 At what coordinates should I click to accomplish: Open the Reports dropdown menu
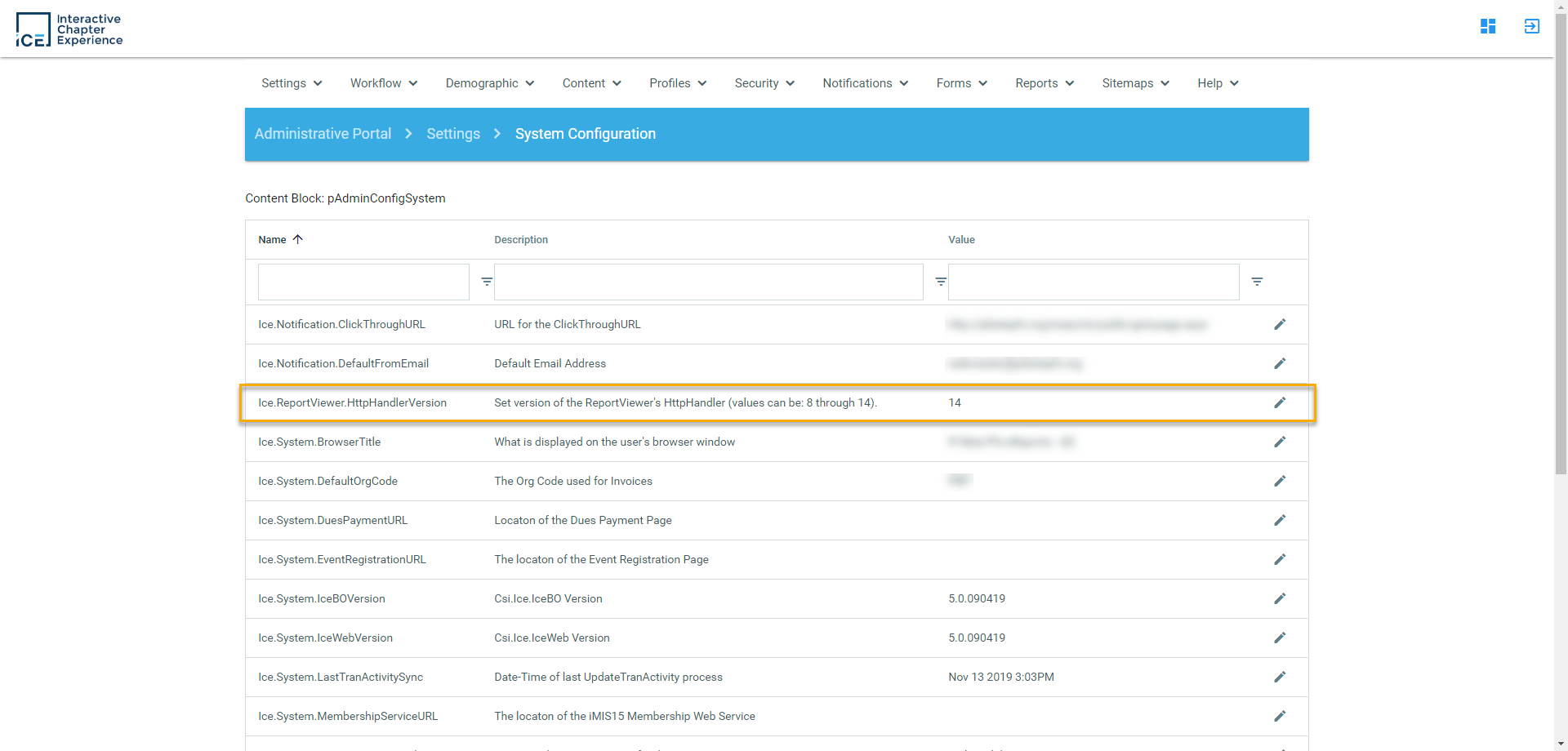coord(1044,83)
